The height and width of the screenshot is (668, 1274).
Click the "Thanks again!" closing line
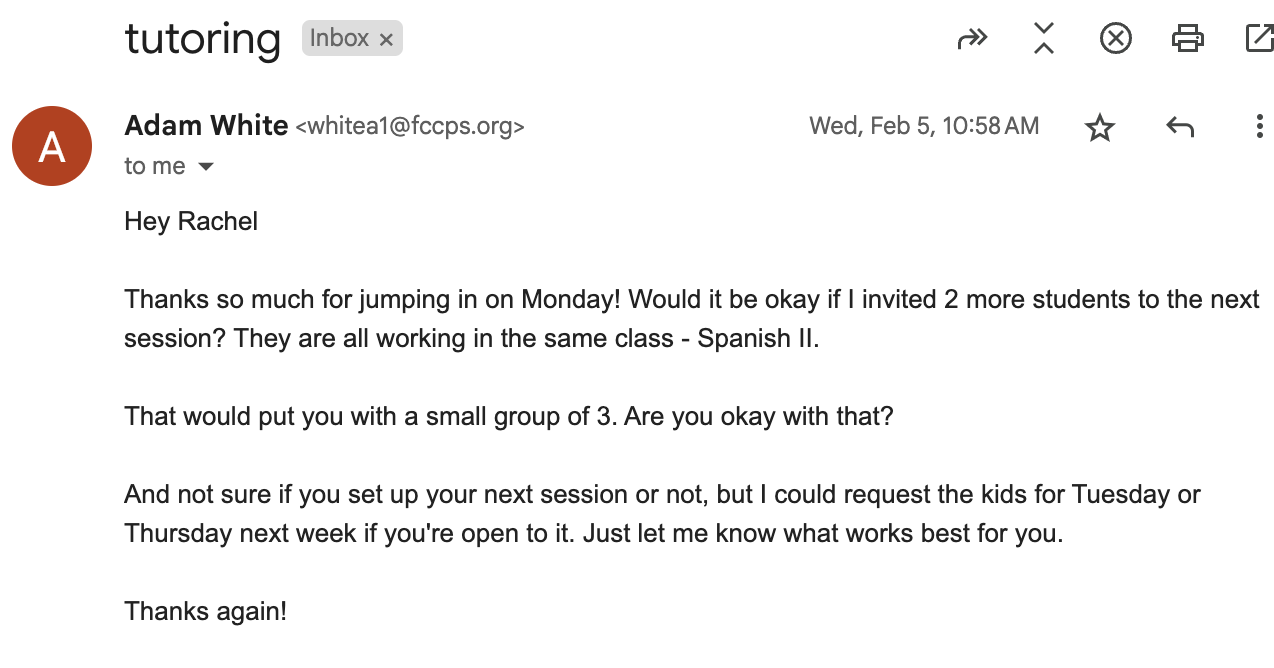(205, 611)
